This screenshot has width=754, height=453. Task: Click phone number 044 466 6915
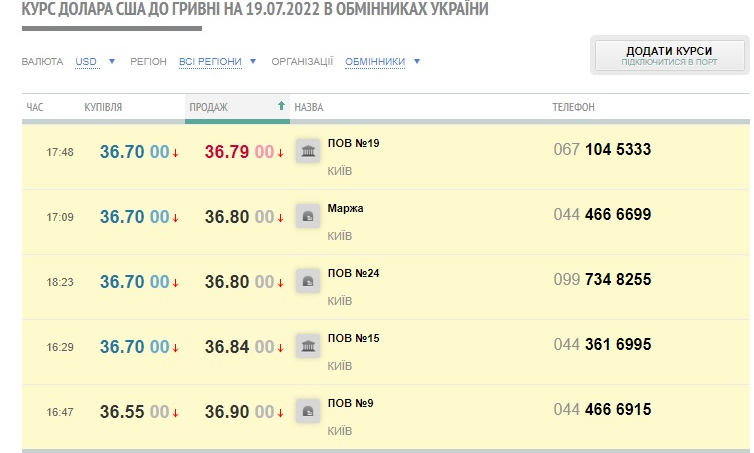point(602,410)
